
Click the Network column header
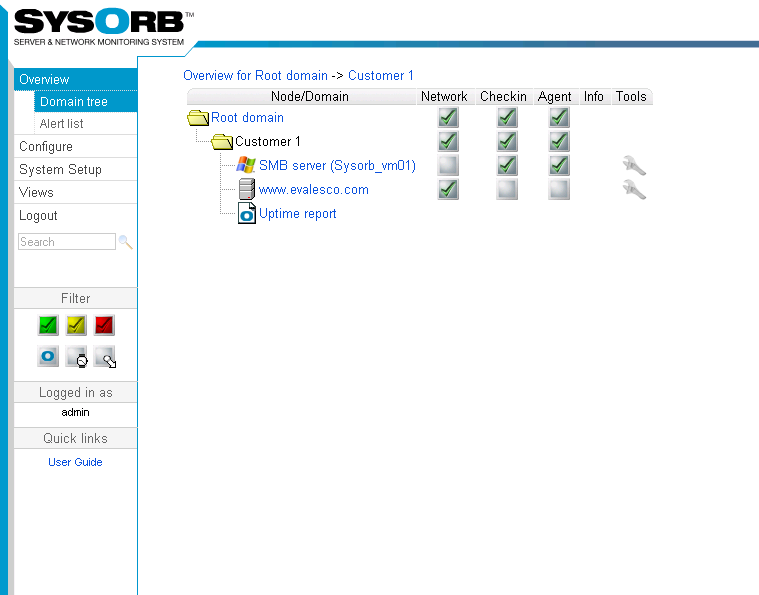pyautogui.click(x=444, y=96)
